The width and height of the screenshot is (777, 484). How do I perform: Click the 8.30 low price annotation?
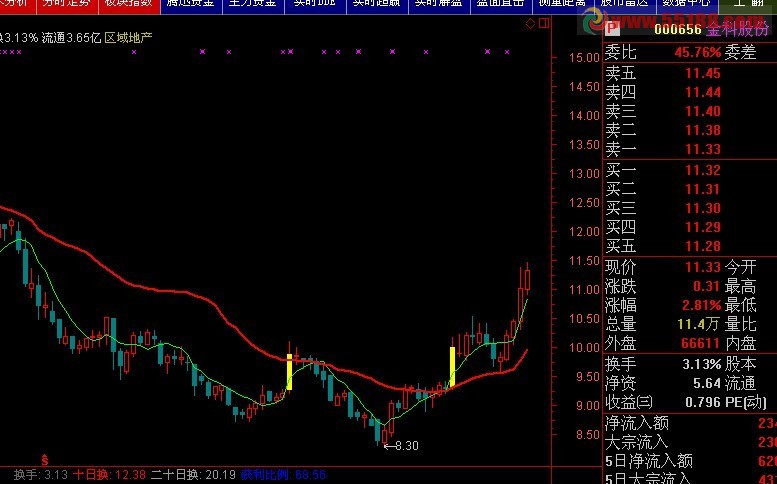coord(402,446)
